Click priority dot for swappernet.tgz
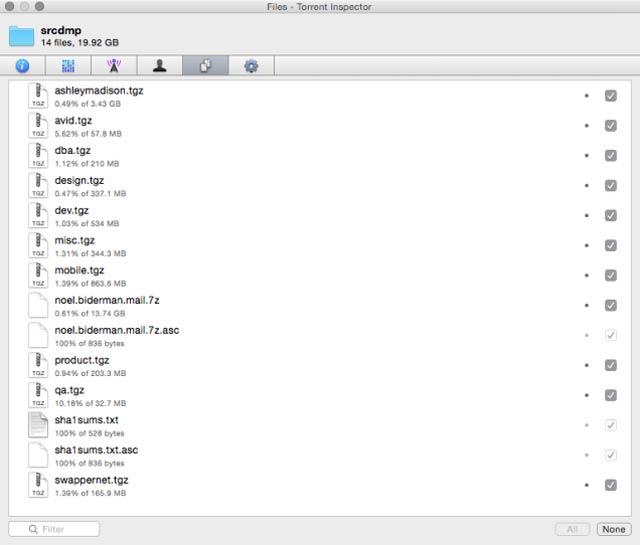 (587, 485)
